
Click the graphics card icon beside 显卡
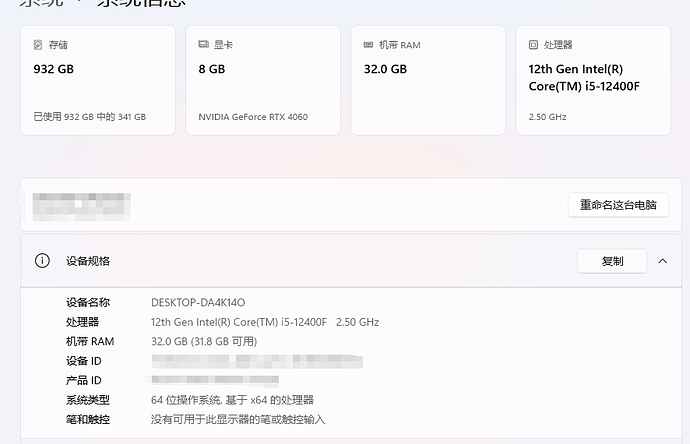coord(203,44)
